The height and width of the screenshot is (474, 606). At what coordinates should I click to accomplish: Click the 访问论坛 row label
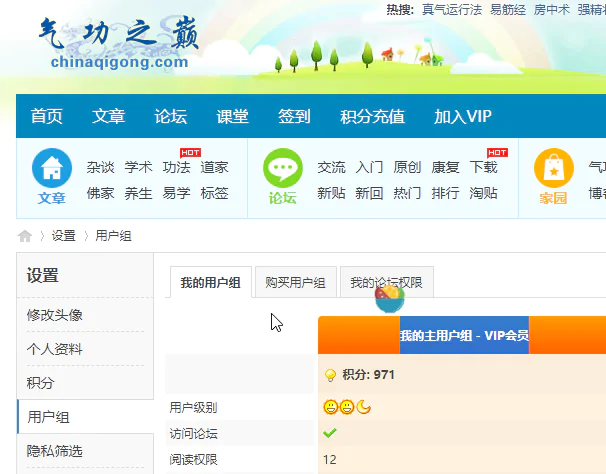(x=193, y=433)
